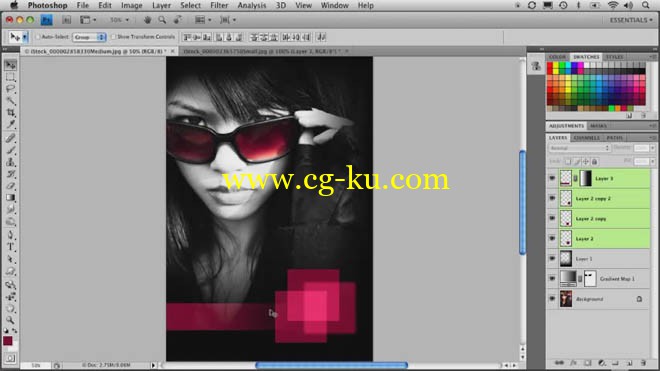This screenshot has width=660, height=371.
Task: Select the Healing Brush tool
Action: click(11, 138)
